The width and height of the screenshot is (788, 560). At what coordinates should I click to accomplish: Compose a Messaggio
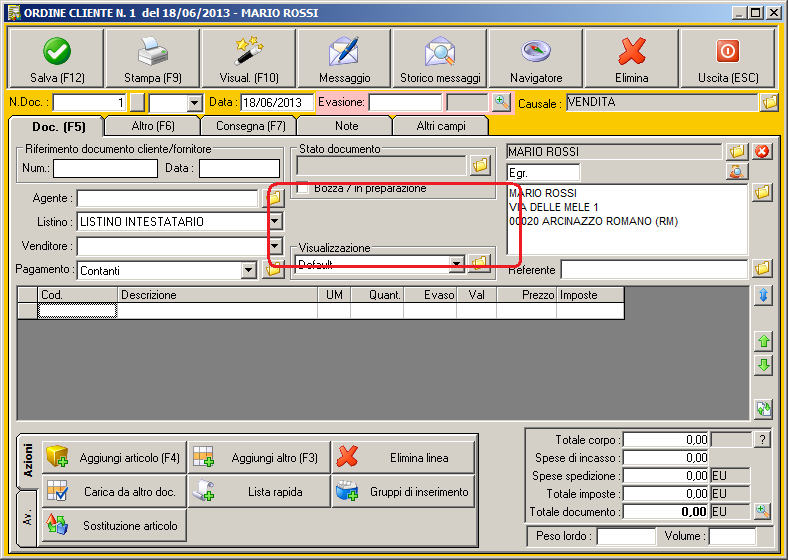click(x=344, y=58)
